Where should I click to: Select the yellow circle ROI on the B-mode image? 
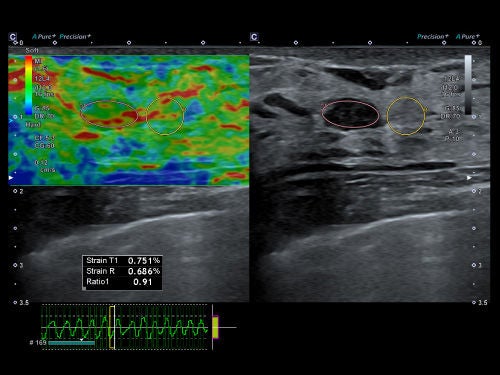(406, 116)
